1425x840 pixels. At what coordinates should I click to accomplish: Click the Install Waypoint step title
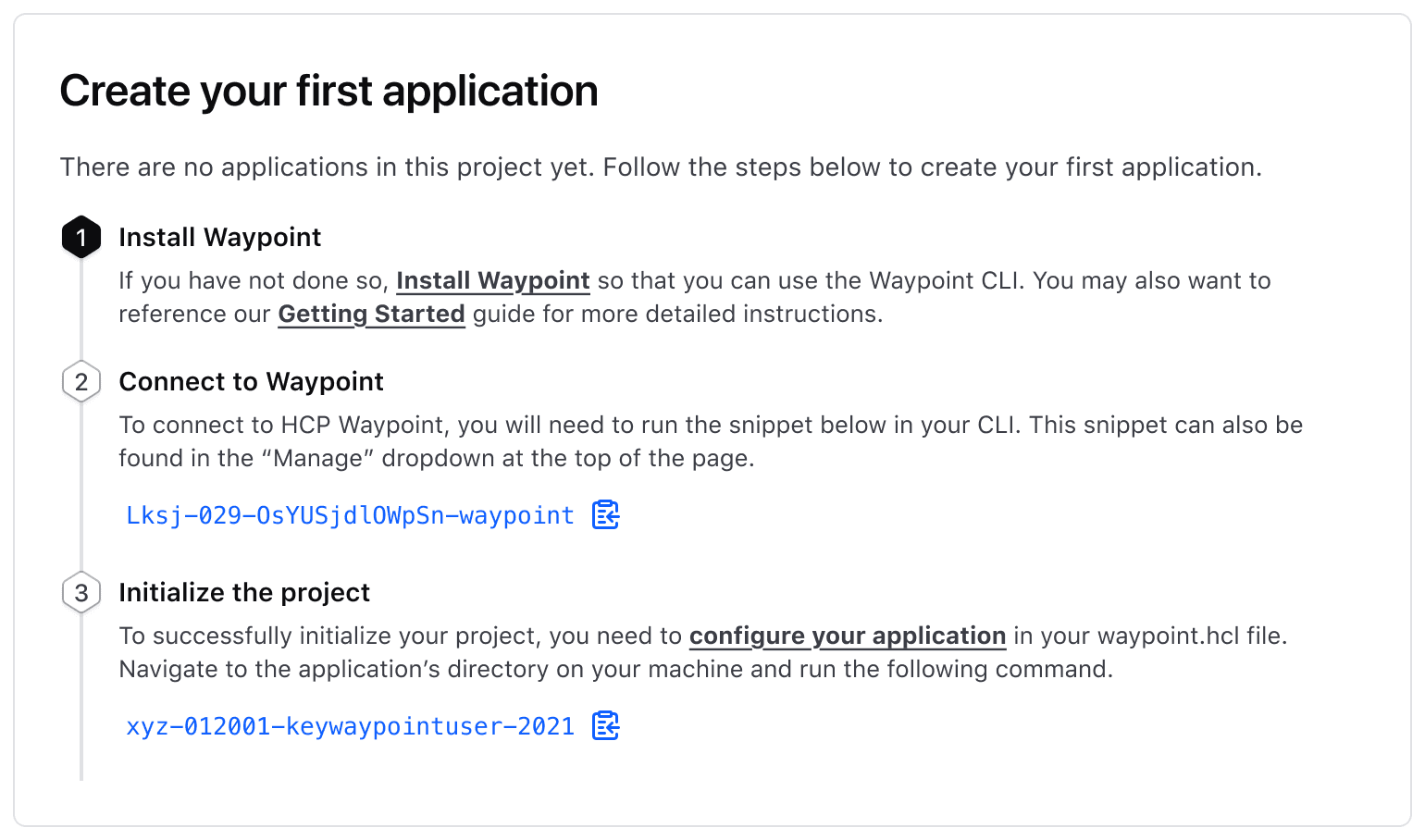[219, 237]
